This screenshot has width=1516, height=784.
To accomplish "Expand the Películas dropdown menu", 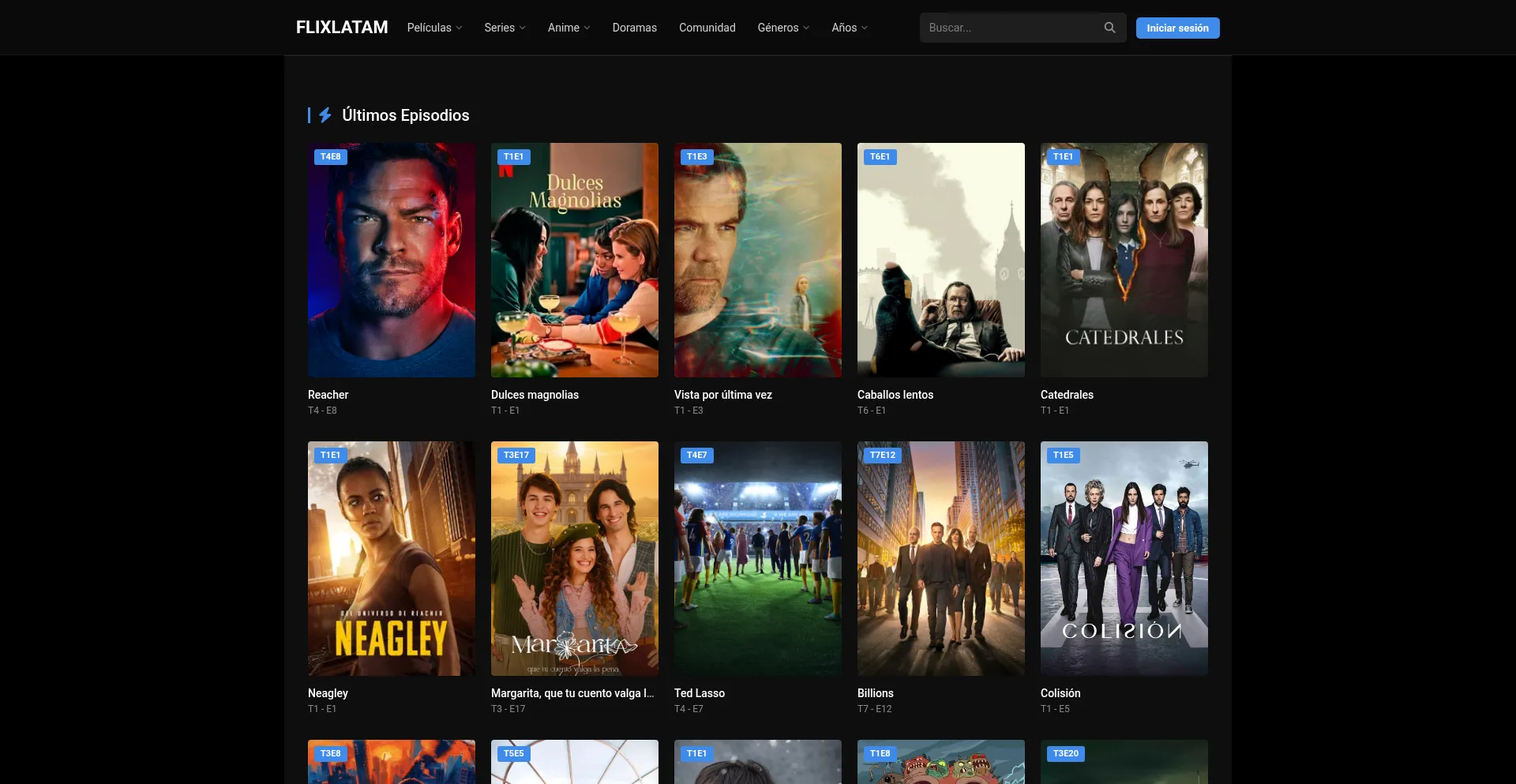I will (435, 28).
